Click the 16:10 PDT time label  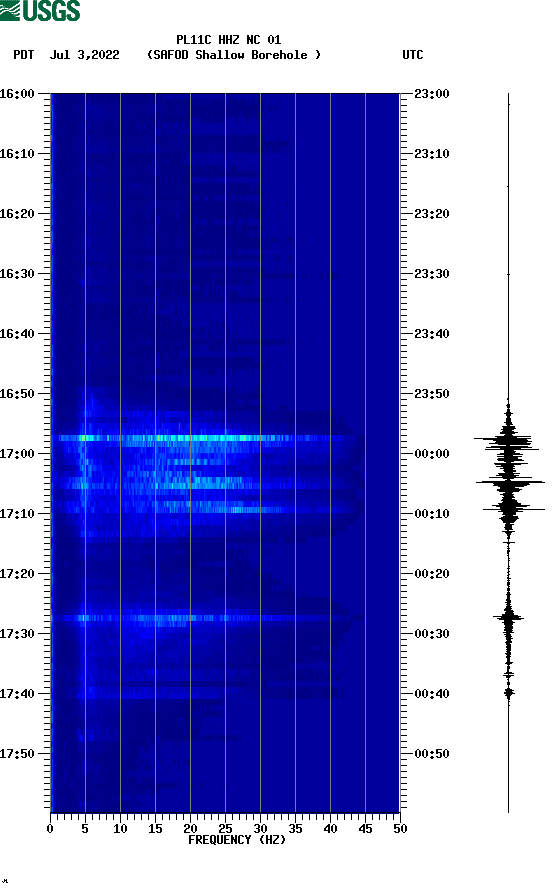pyautogui.click(x=17, y=154)
